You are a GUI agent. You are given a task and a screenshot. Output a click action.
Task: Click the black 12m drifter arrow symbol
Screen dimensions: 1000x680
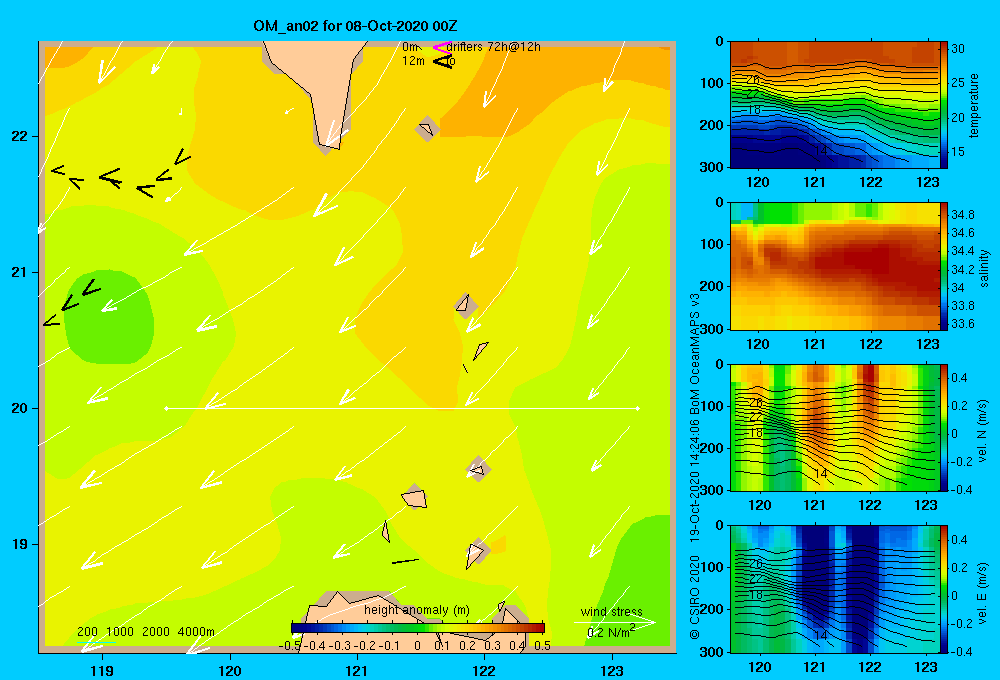[443, 61]
